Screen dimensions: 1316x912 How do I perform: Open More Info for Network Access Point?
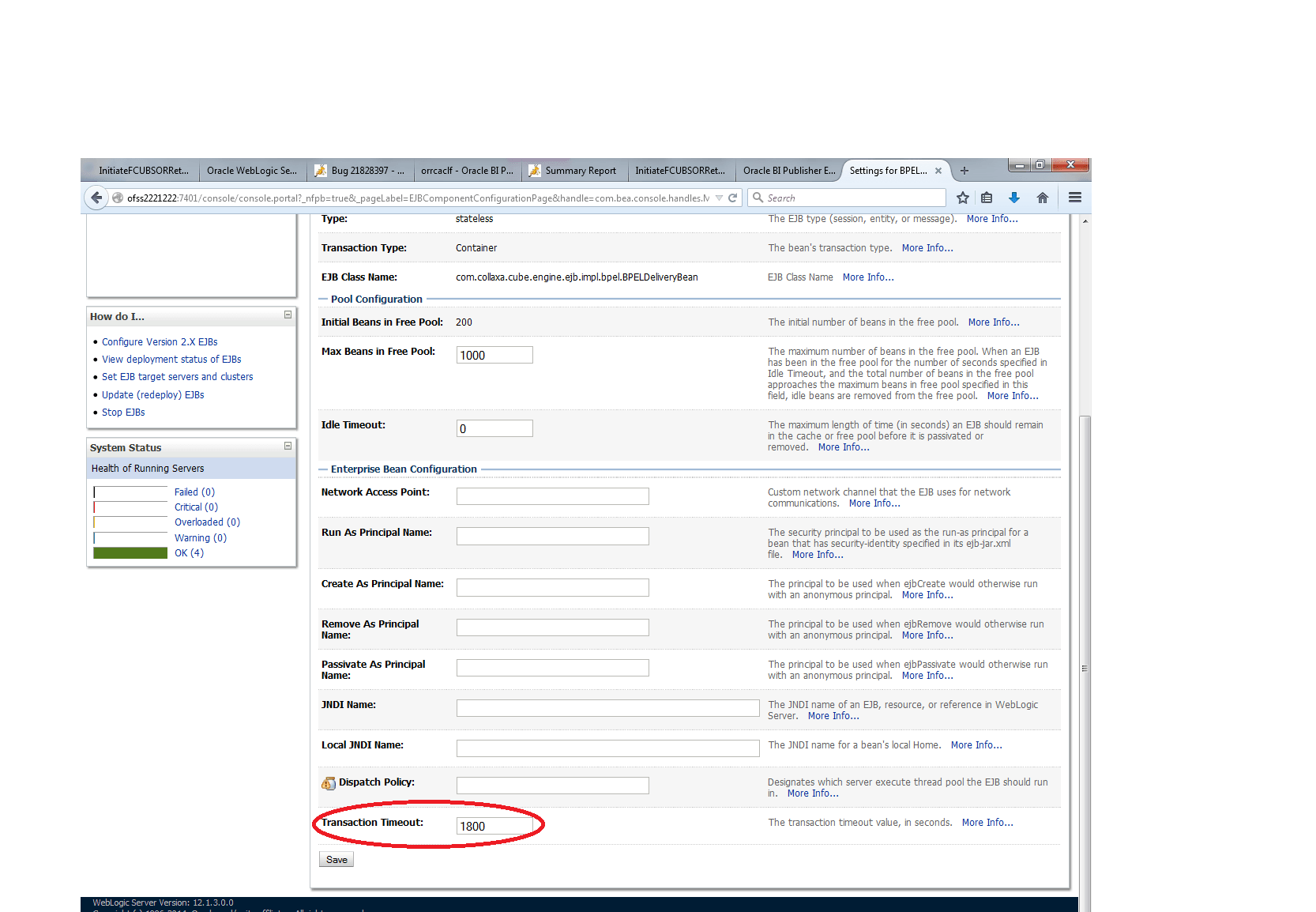[874, 503]
